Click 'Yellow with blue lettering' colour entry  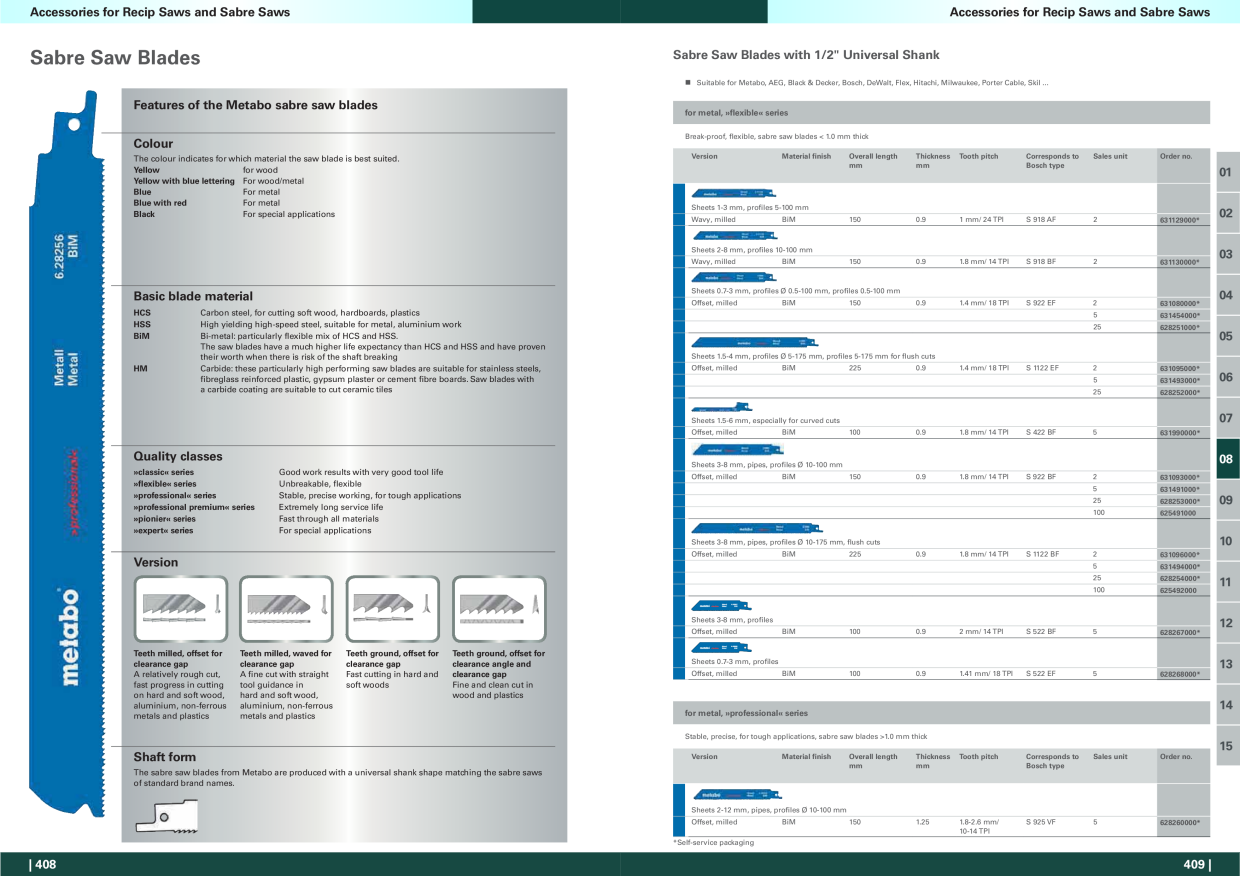184,181
